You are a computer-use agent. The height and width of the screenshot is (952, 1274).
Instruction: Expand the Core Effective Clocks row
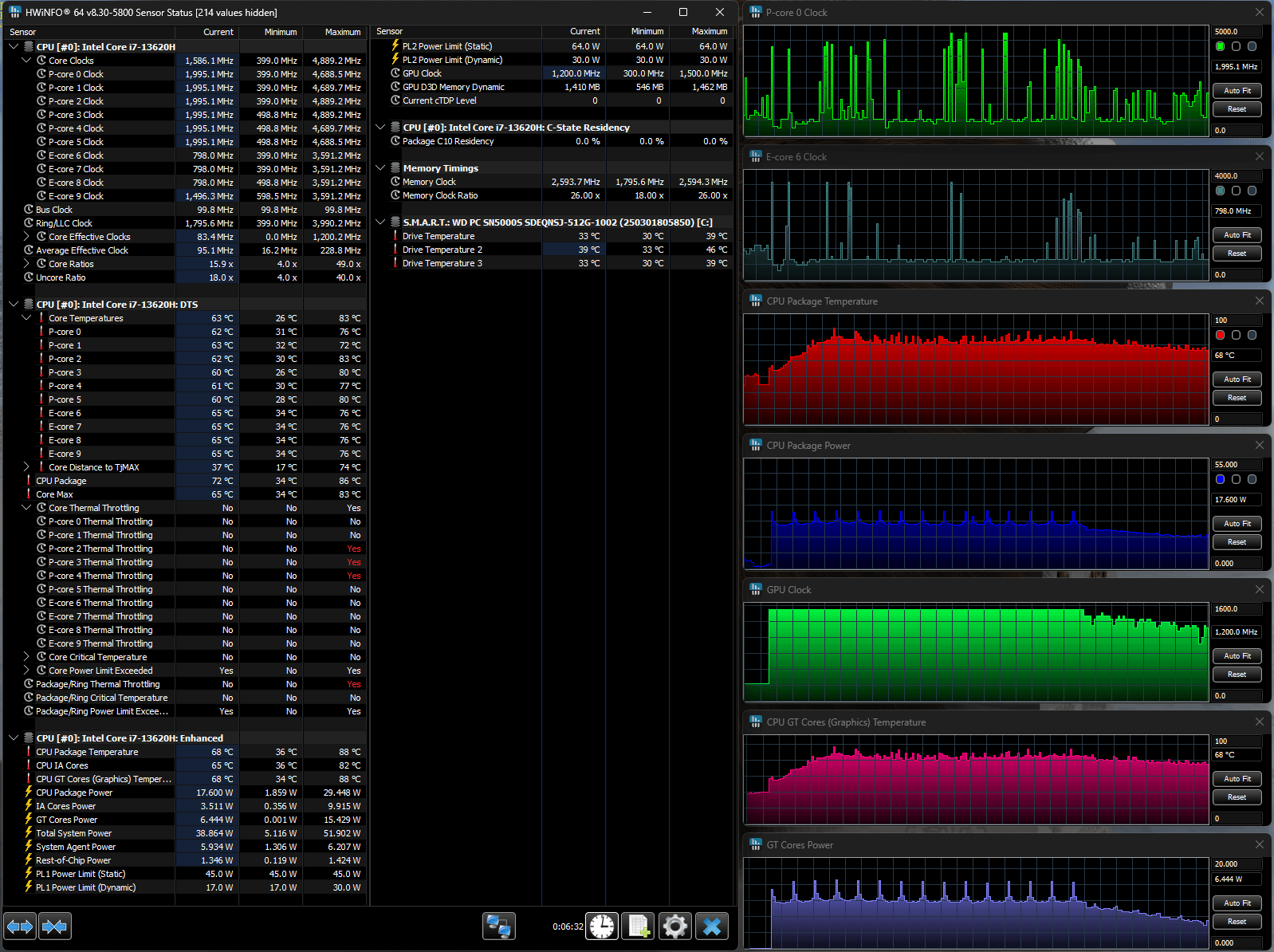click(x=26, y=237)
